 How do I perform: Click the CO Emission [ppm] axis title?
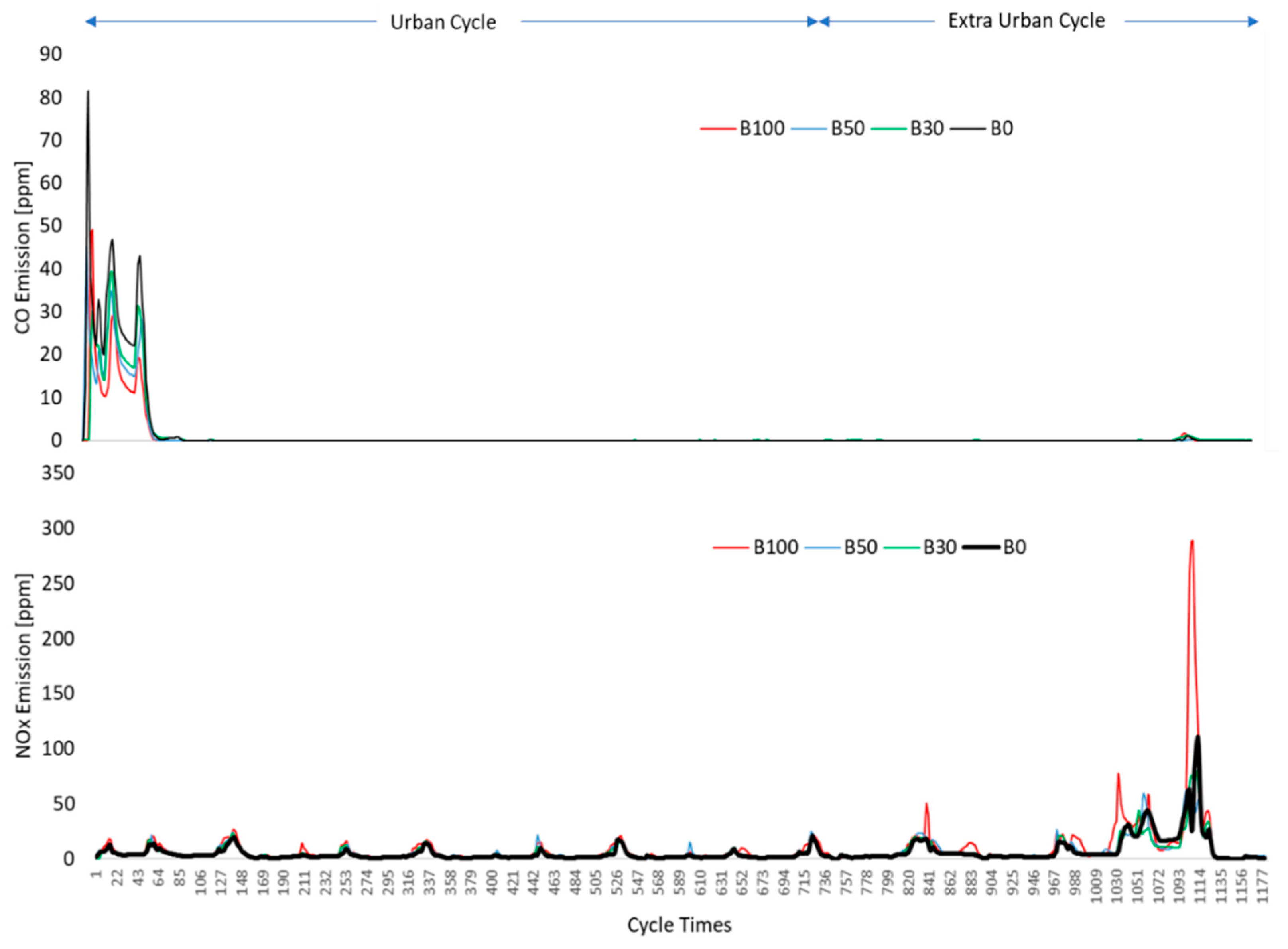23,247
